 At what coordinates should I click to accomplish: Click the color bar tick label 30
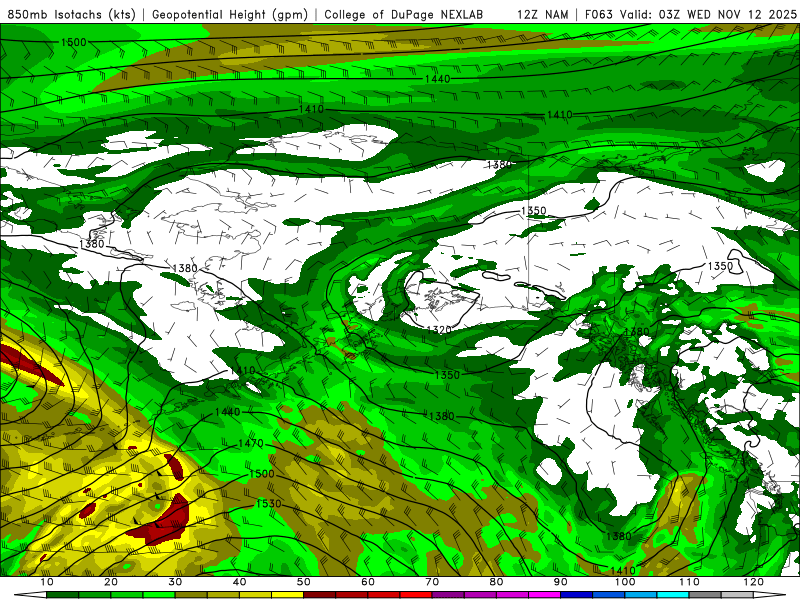point(175,582)
